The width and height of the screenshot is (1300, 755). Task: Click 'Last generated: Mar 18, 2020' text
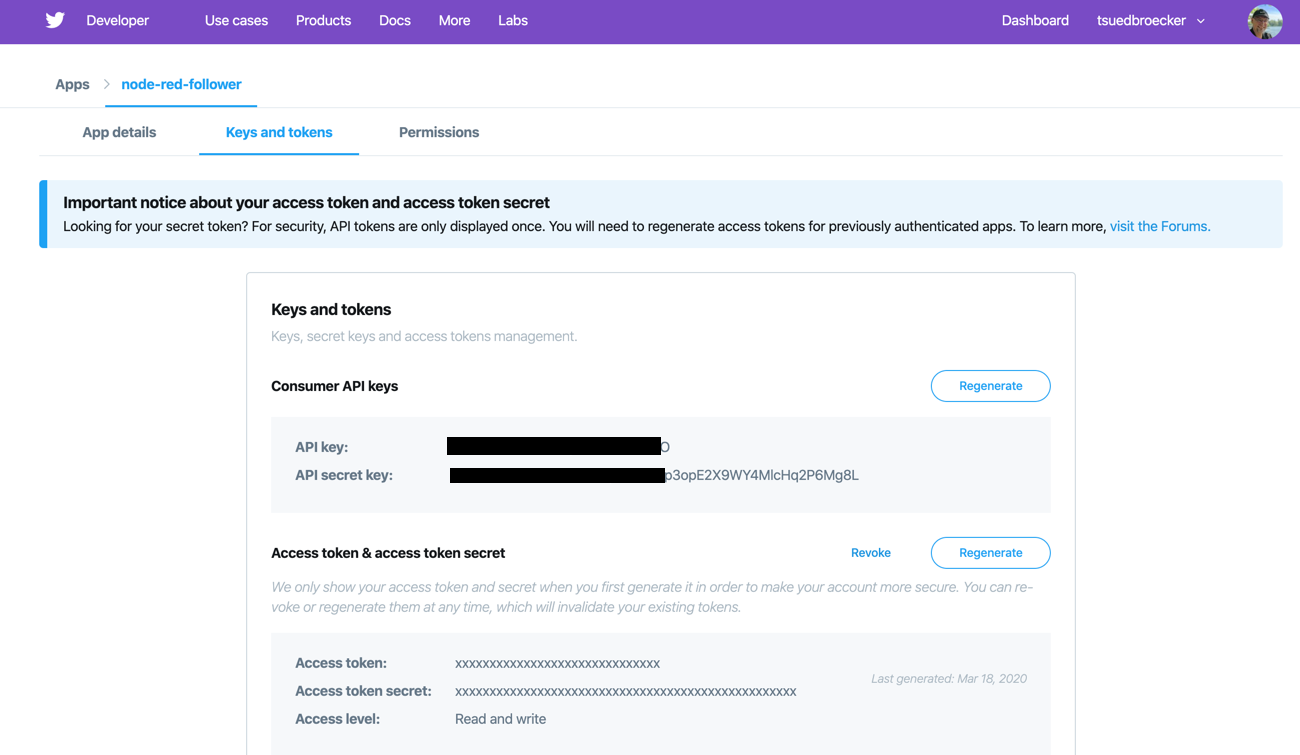pos(949,678)
